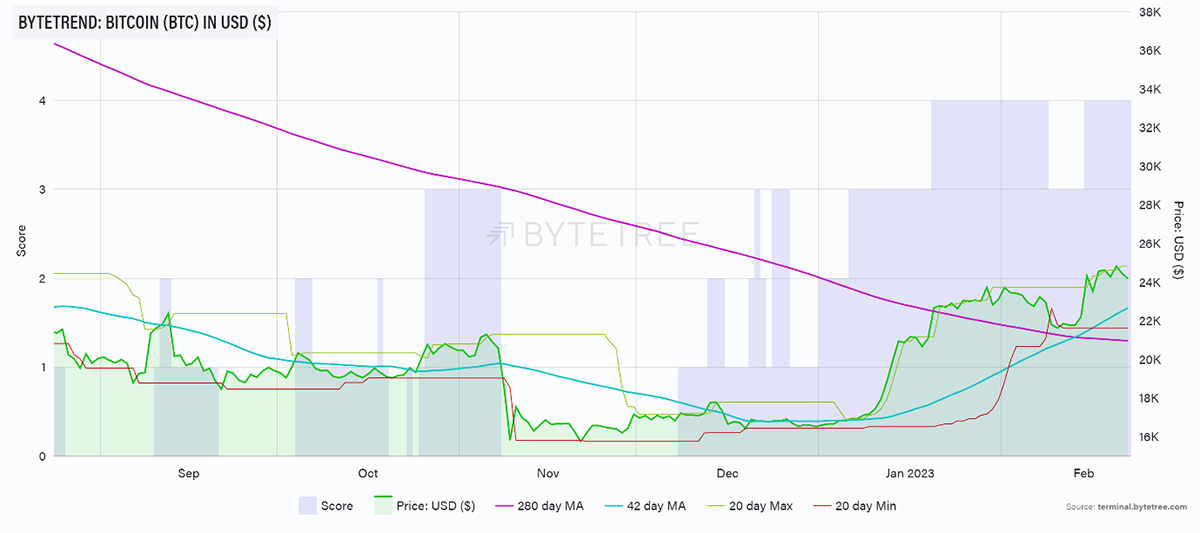Click the score axis value 4
1200x533 pixels.
(43, 100)
